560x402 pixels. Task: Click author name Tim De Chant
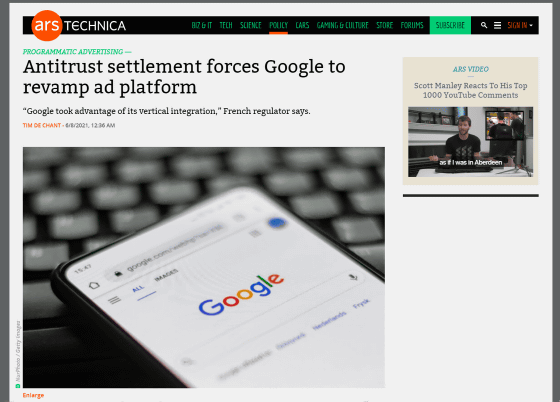pos(42,125)
